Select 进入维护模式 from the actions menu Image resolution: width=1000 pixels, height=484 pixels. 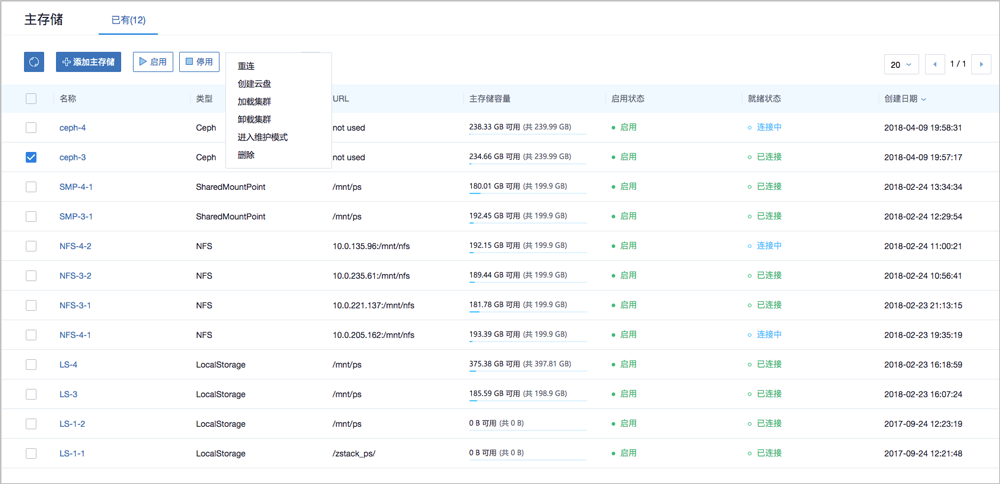pyautogui.click(x=262, y=137)
